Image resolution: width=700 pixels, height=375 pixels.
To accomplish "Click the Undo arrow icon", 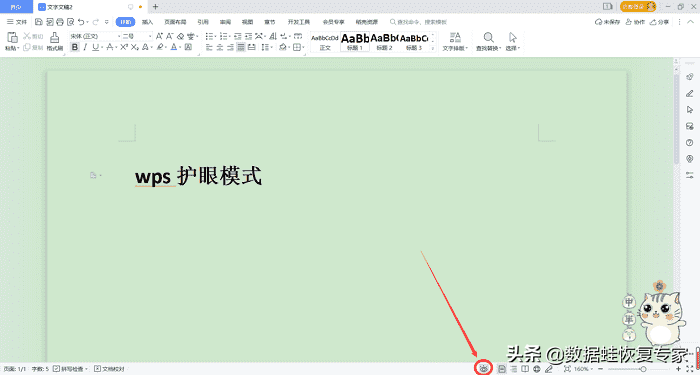I will point(81,21).
